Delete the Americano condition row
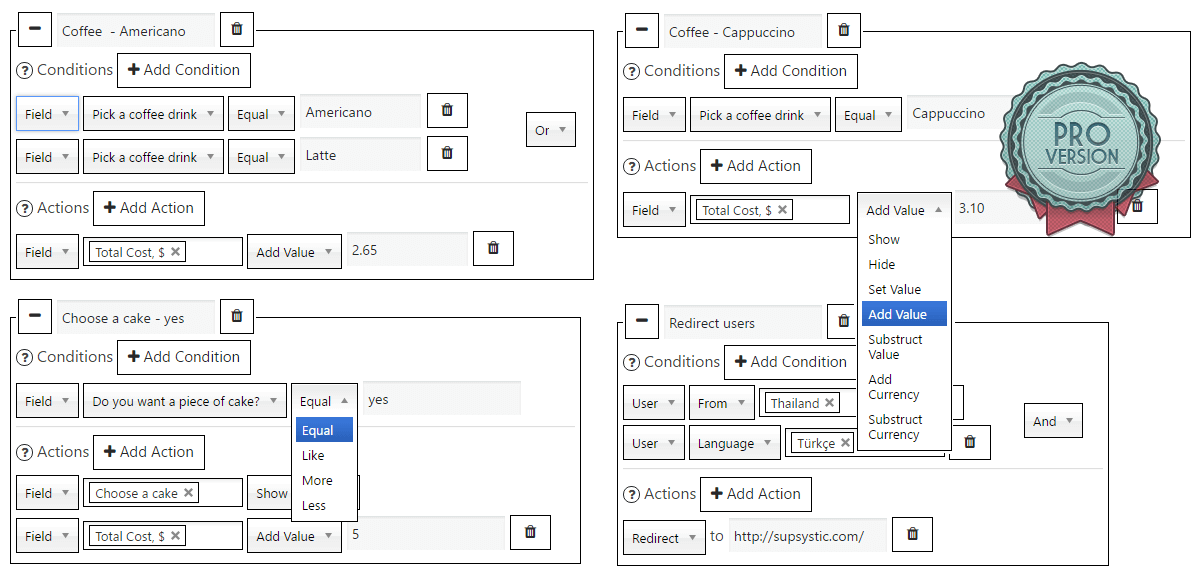1200x576 pixels. click(x=447, y=110)
